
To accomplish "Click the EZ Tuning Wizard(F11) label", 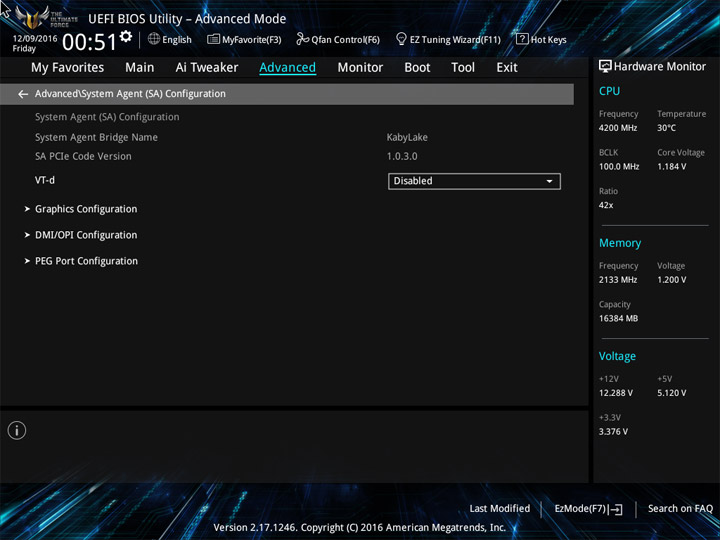I will coord(455,40).
